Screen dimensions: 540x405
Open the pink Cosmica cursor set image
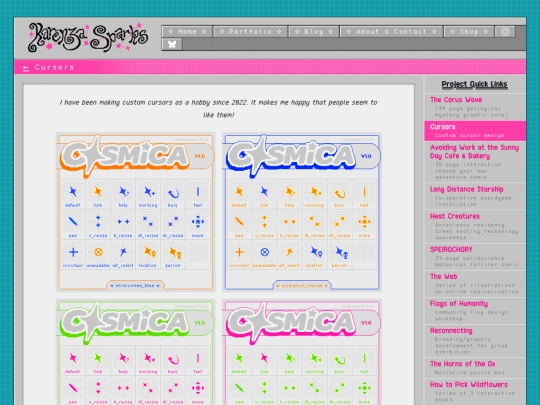click(x=302, y=352)
